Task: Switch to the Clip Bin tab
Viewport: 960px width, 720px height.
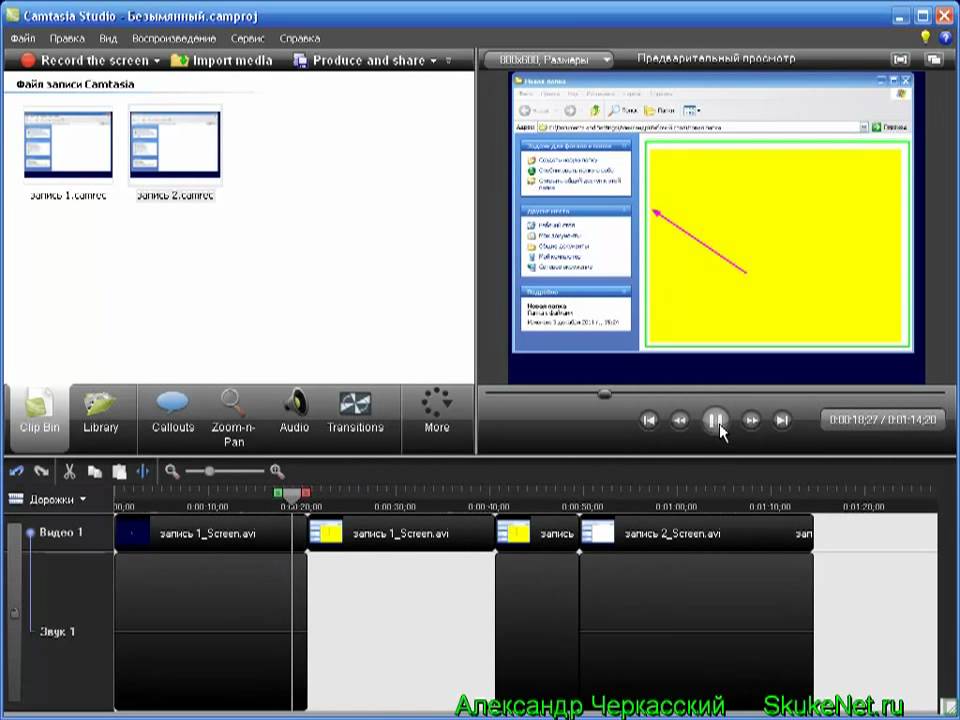Action: click(39, 419)
